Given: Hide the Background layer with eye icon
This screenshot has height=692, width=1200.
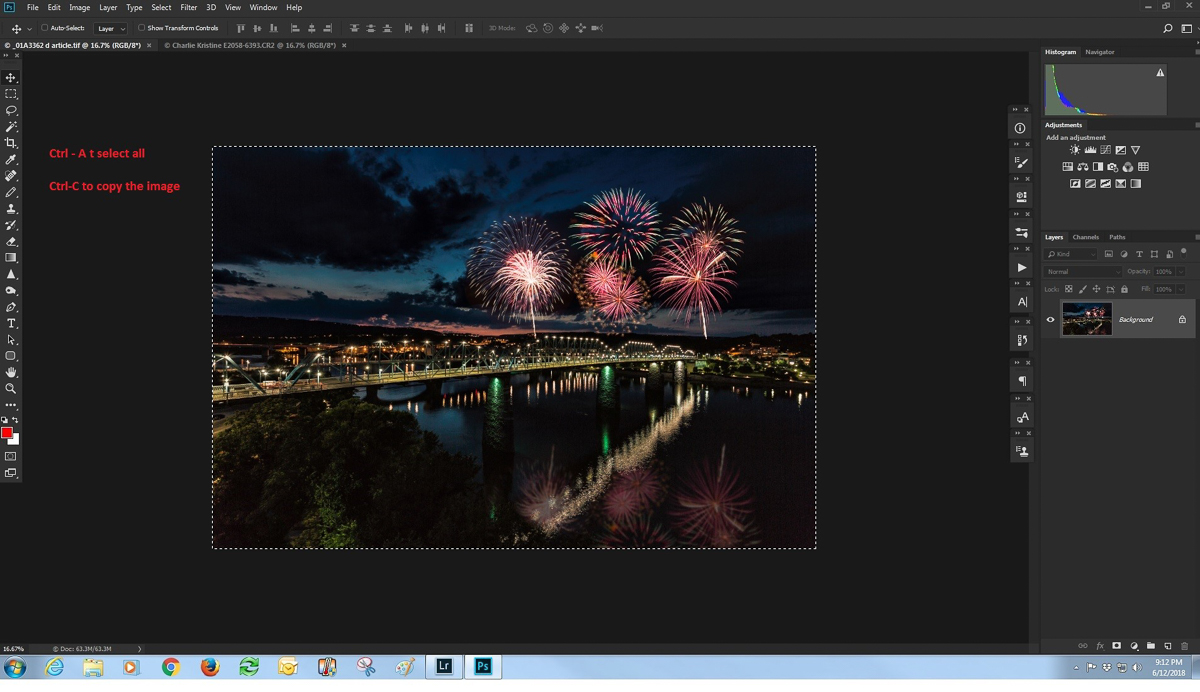Looking at the screenshot, I should click(1050, 320).
